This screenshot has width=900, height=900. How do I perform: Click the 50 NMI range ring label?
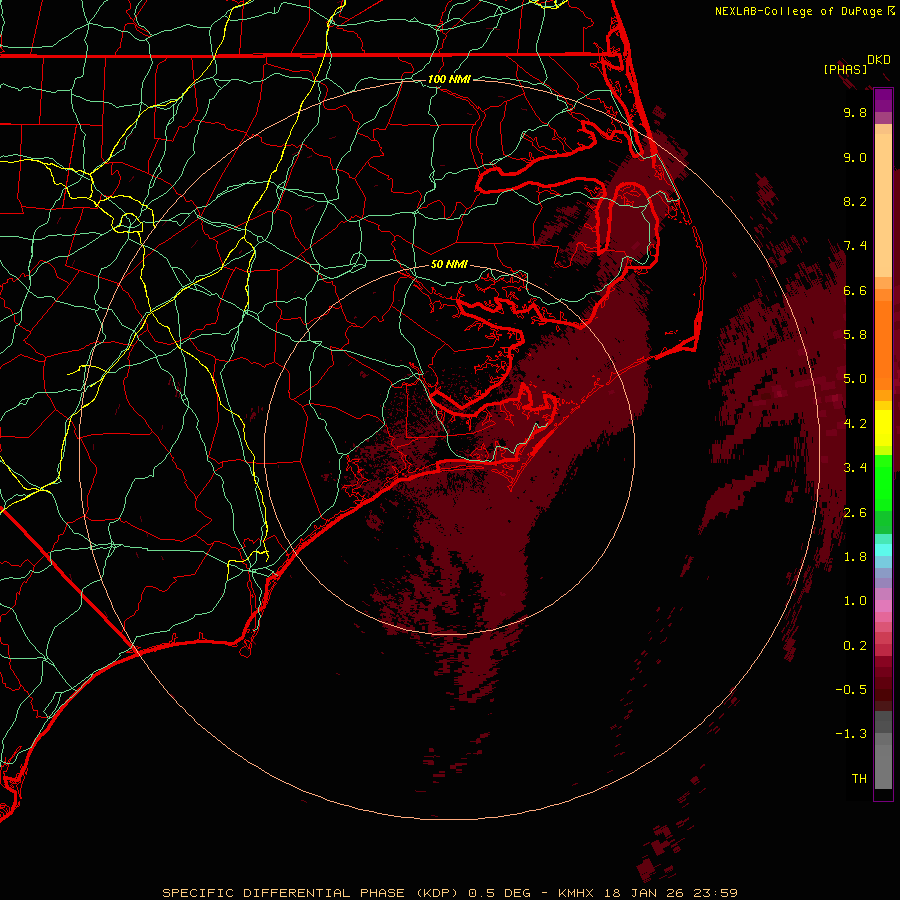(449, 265)
